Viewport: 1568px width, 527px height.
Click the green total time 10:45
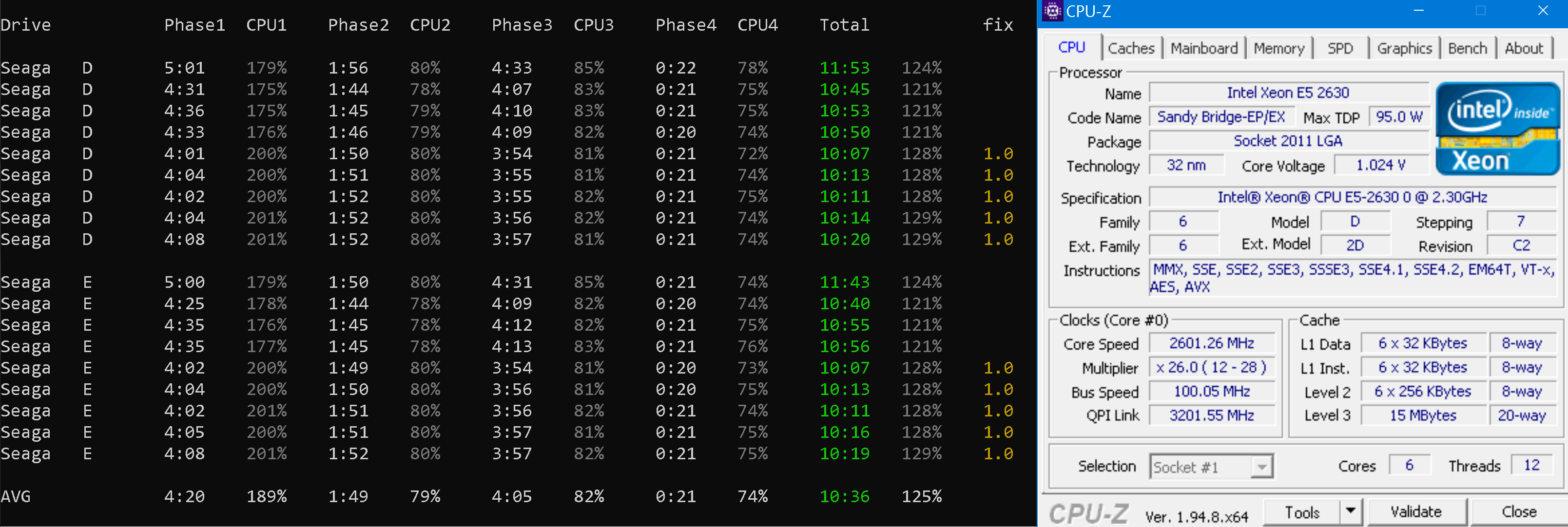coord(844,90)
